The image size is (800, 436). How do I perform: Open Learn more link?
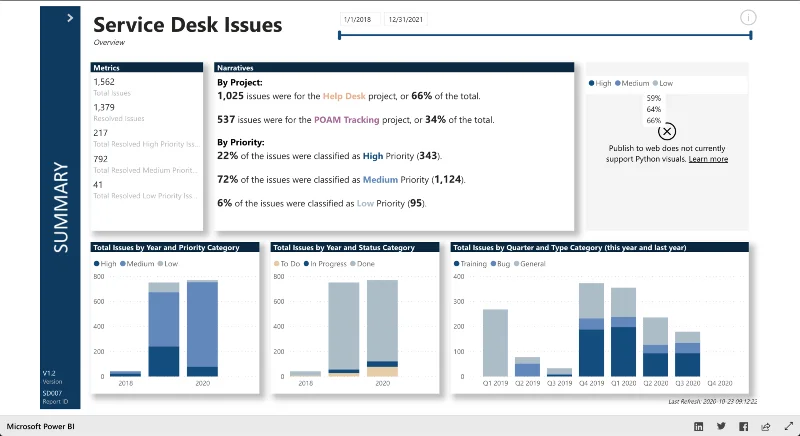coord(708,159)
